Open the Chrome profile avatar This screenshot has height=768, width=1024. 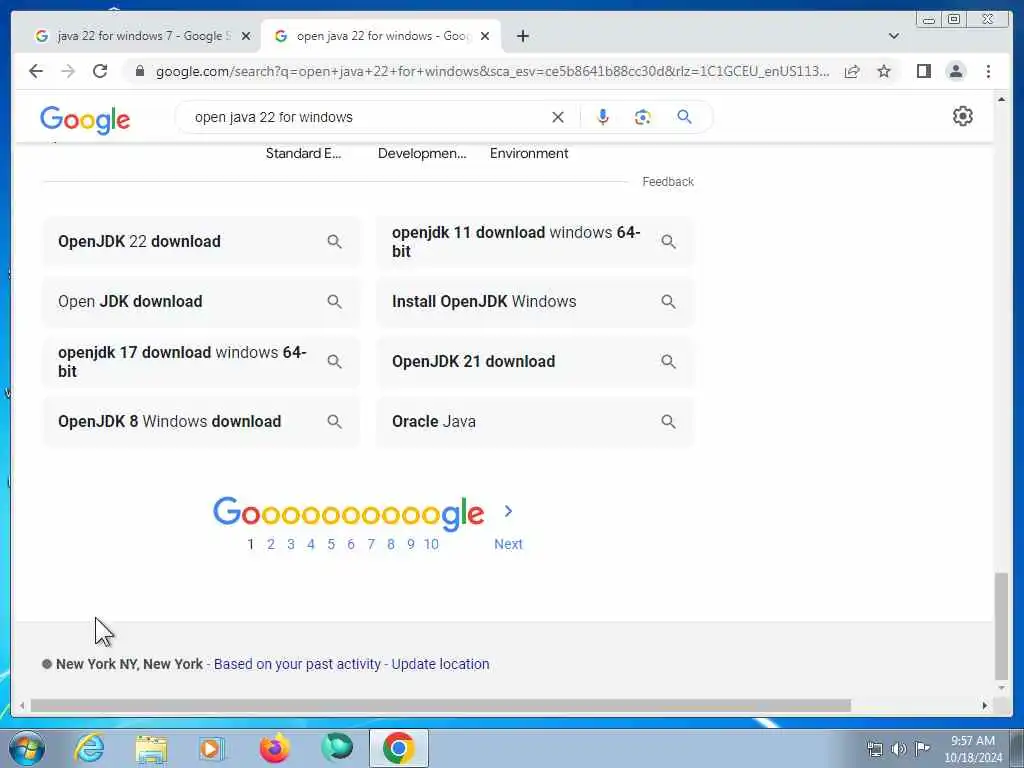(x=956, y=71)
